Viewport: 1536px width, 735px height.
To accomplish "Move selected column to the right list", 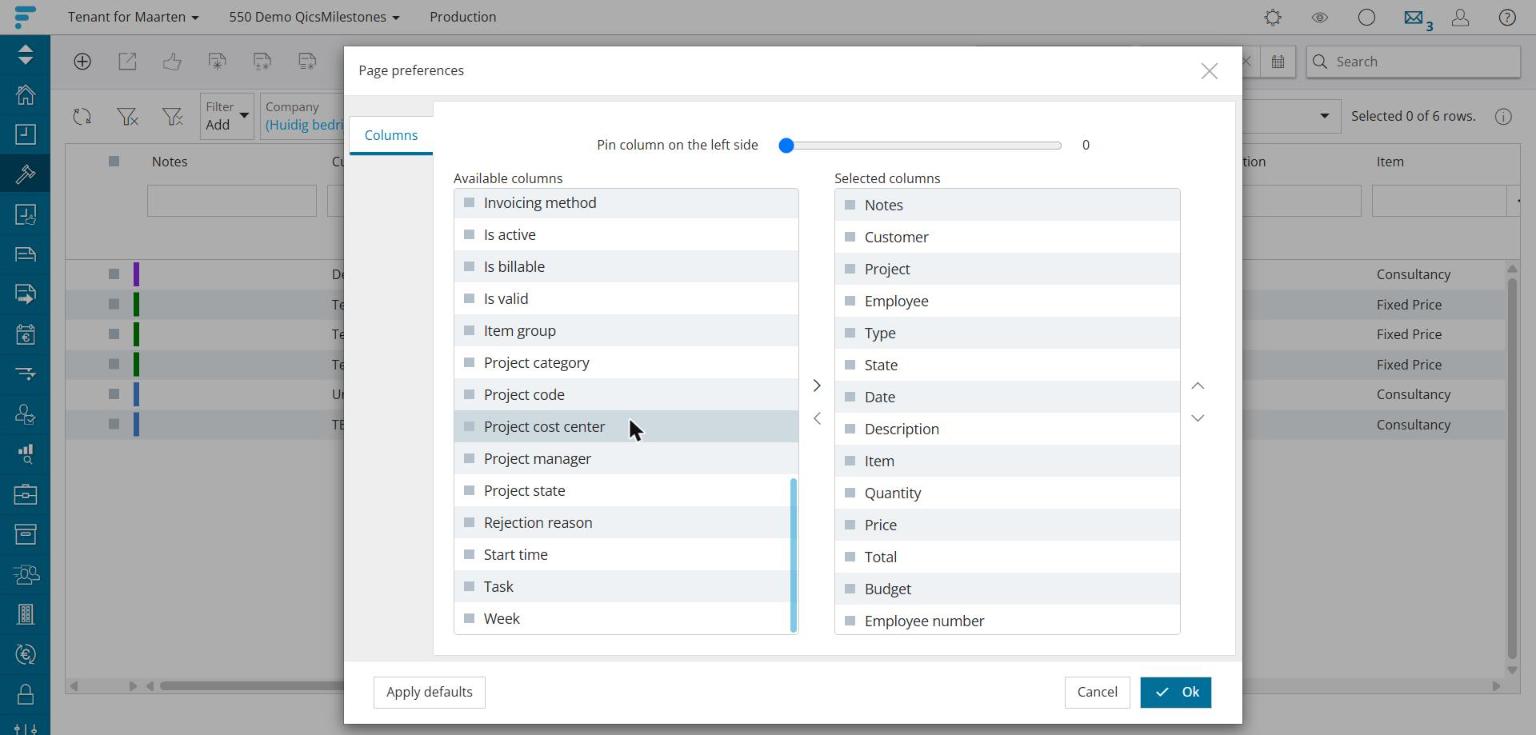I will pyautogui.click(x=817, y=386).
